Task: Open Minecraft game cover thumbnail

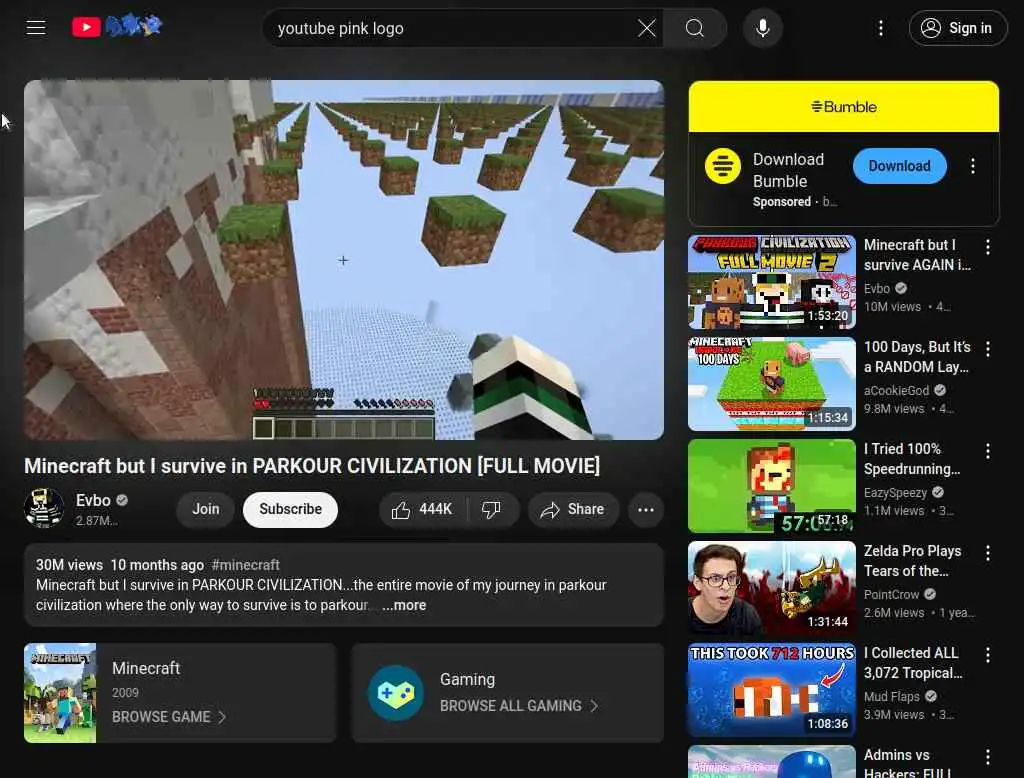Action: (x=60, y=692)
